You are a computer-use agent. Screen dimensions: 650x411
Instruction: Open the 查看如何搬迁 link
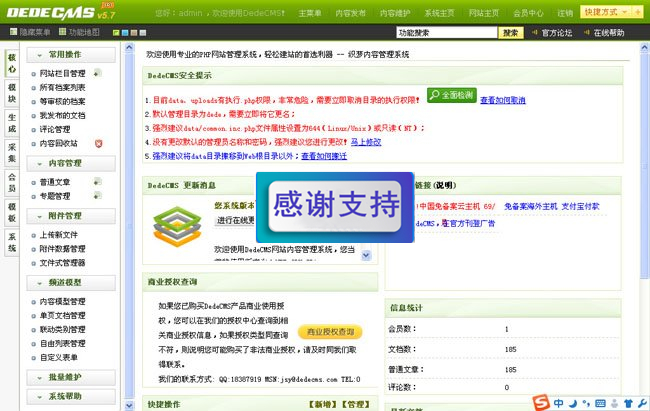pyautogui.click(x=324, y=156)
